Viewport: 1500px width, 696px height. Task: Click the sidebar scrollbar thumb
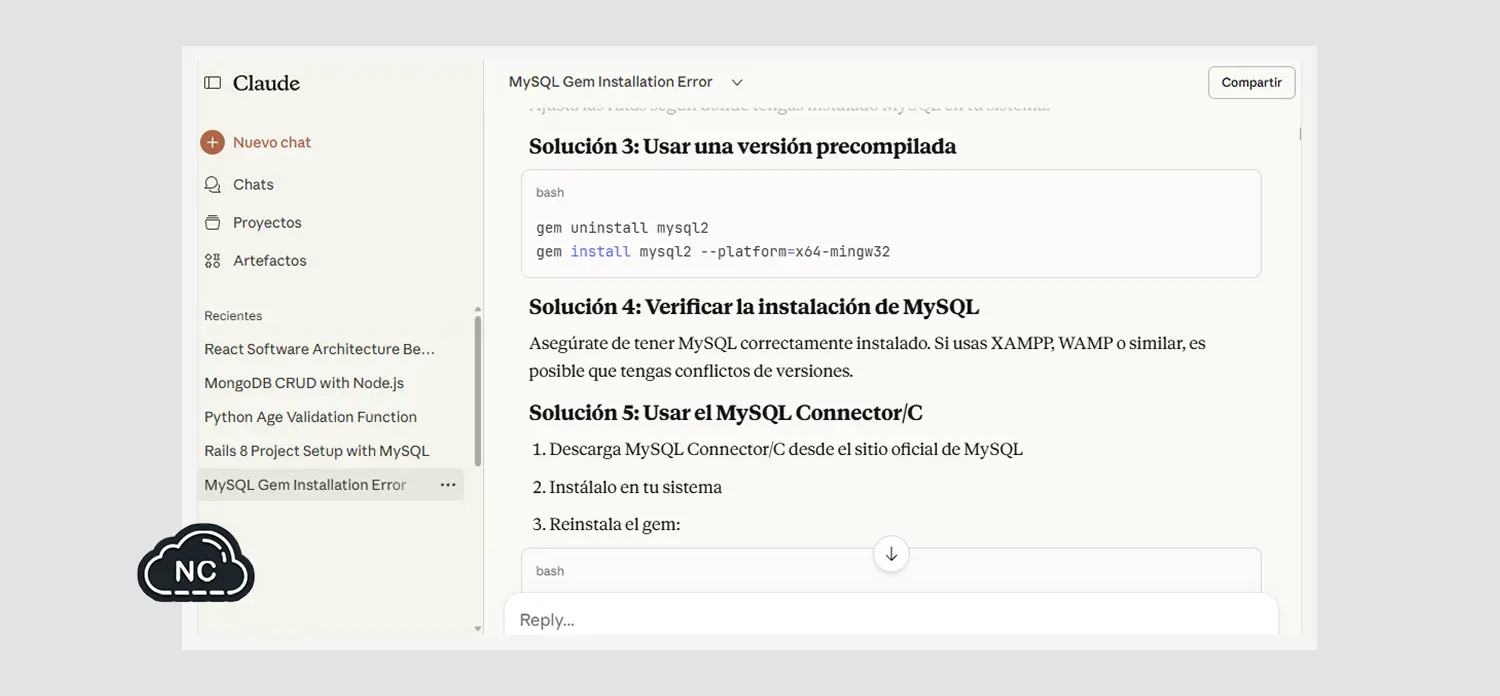coord(477,390)
